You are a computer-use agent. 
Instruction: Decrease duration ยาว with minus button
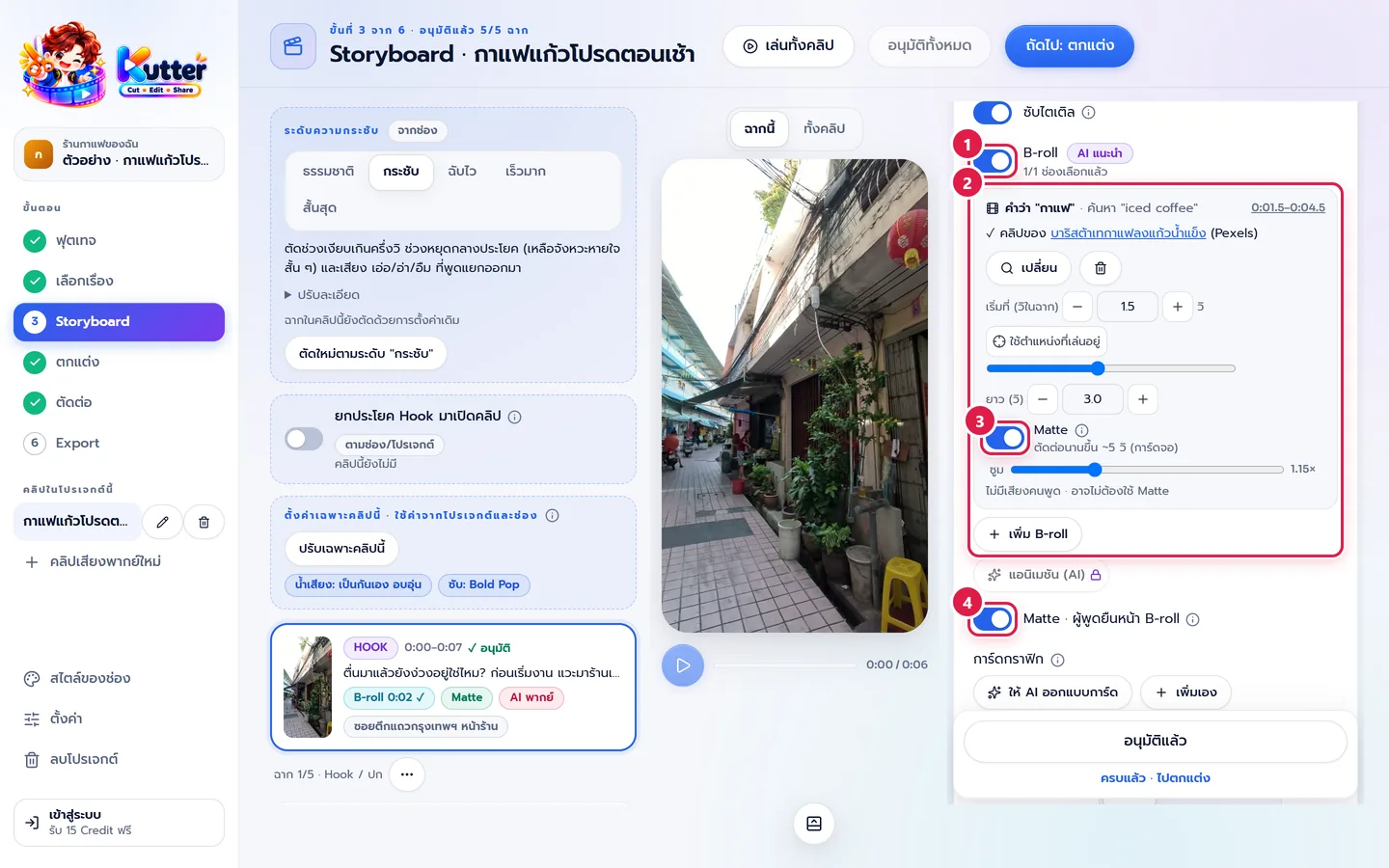[1043, 399]
